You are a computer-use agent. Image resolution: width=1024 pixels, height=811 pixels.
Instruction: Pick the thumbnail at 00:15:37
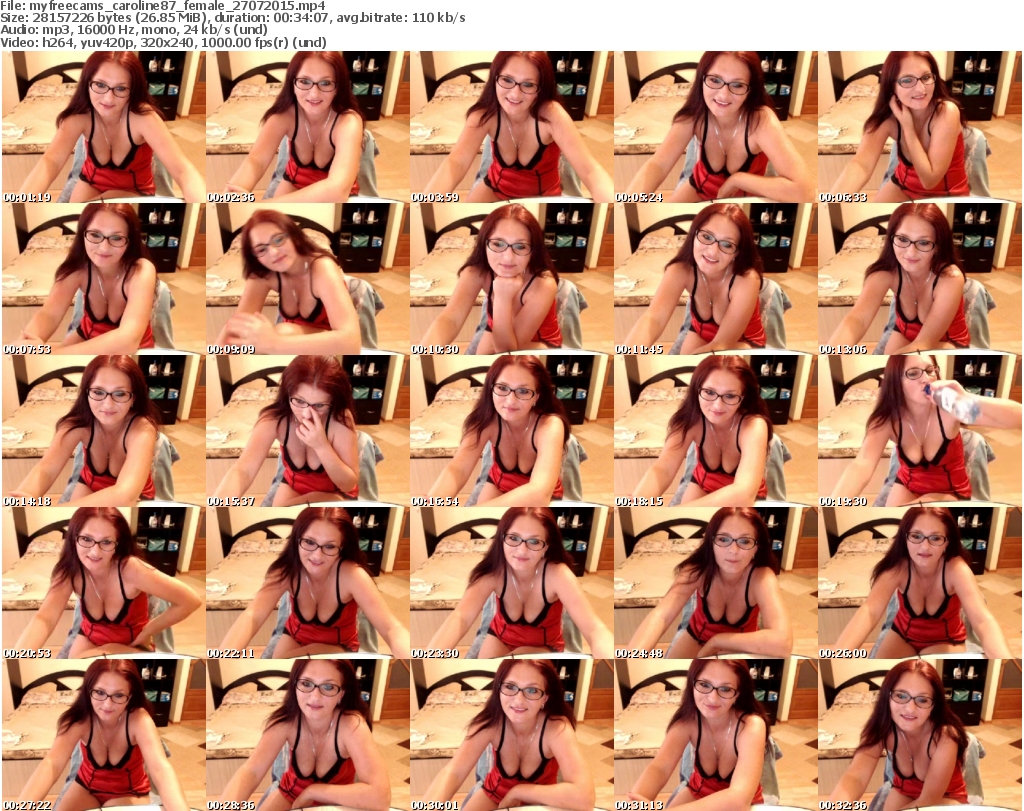coord(308,431)
